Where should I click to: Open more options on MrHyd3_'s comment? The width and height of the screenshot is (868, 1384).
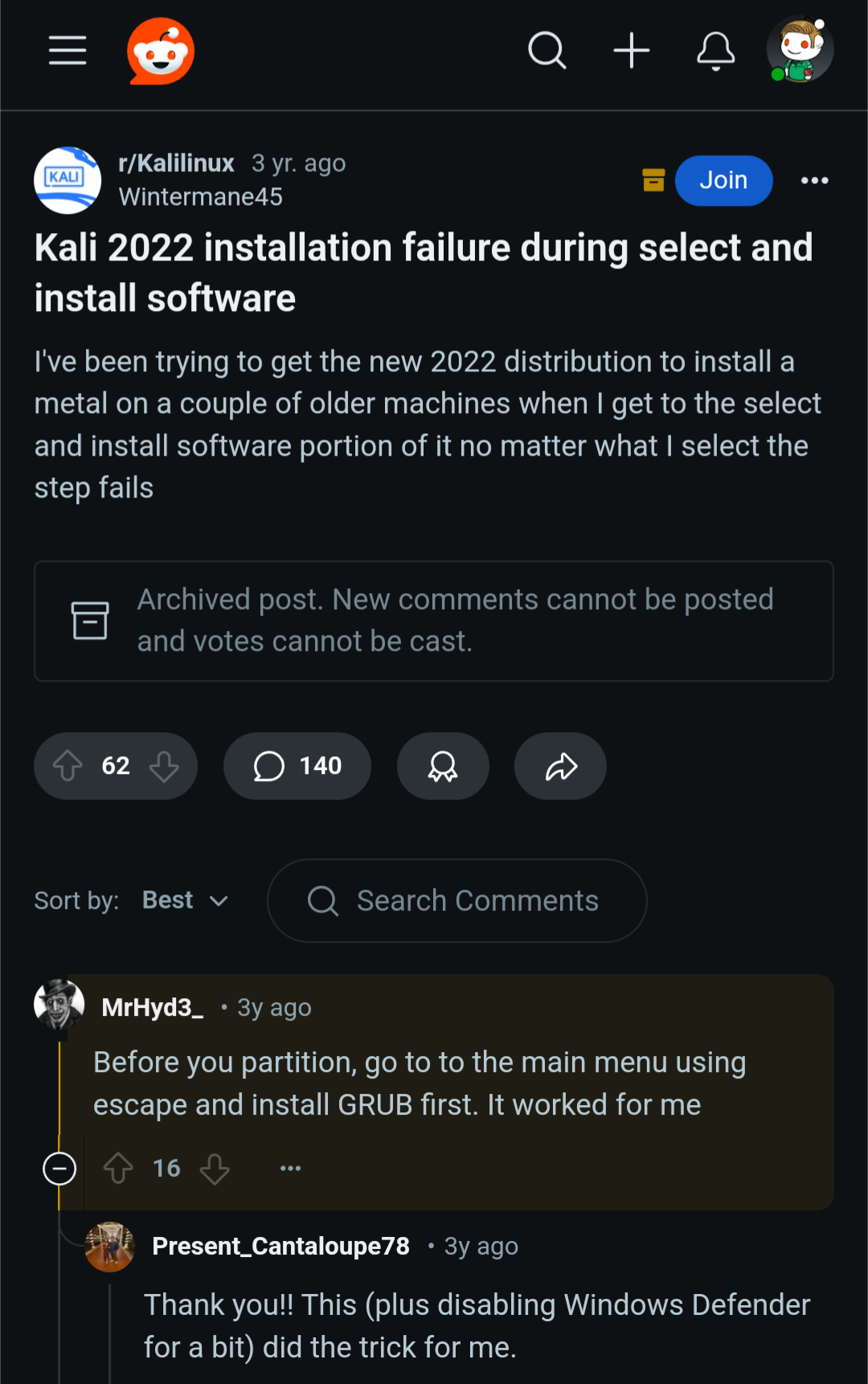pyautogui.click(x=290, y=1168)
